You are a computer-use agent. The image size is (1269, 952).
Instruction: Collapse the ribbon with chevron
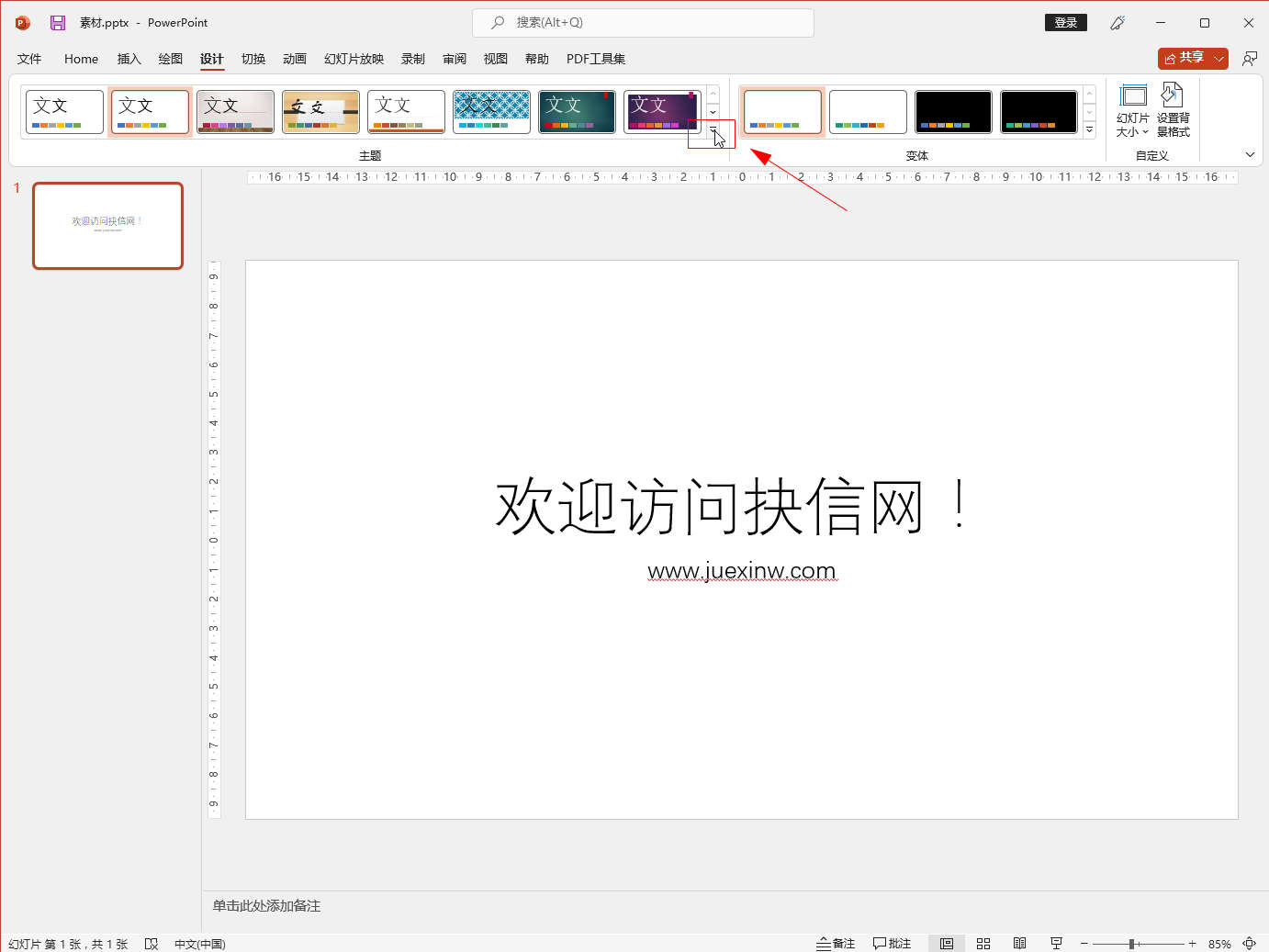point(1250,154)
